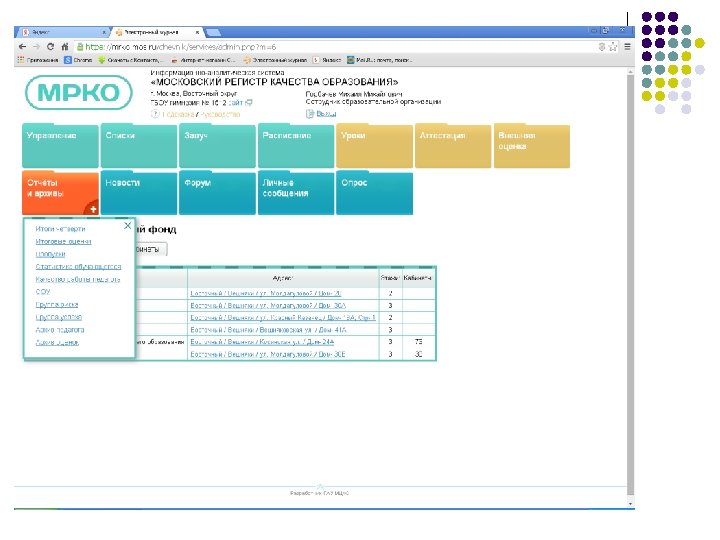Open address link ending Дом 30А
Viewport: 720px width, 540px height.
[x=268, y=305]
